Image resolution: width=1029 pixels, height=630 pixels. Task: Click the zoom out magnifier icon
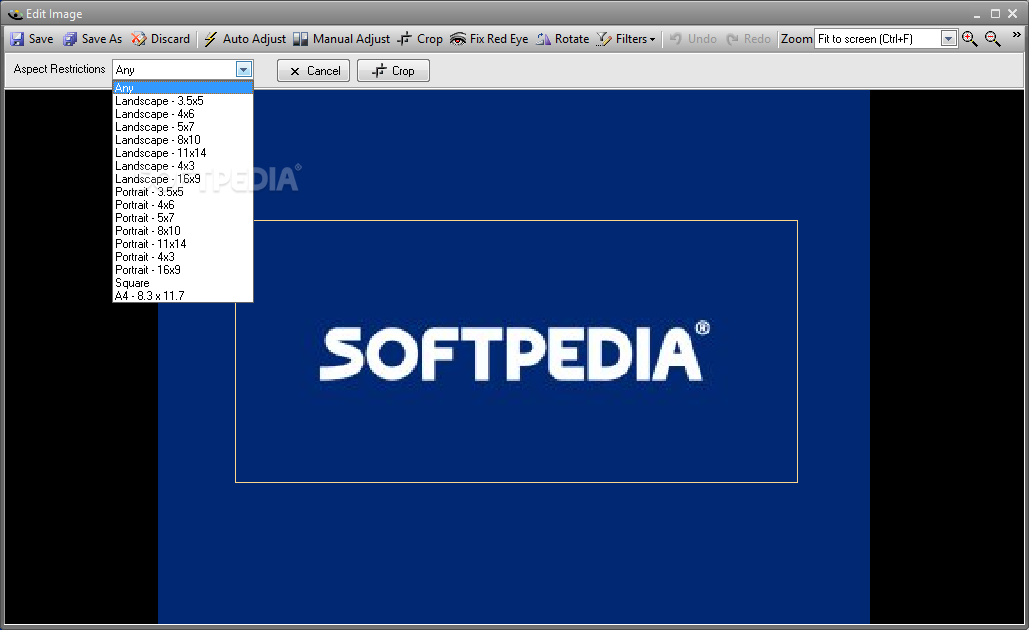click(x=993, y=39)
